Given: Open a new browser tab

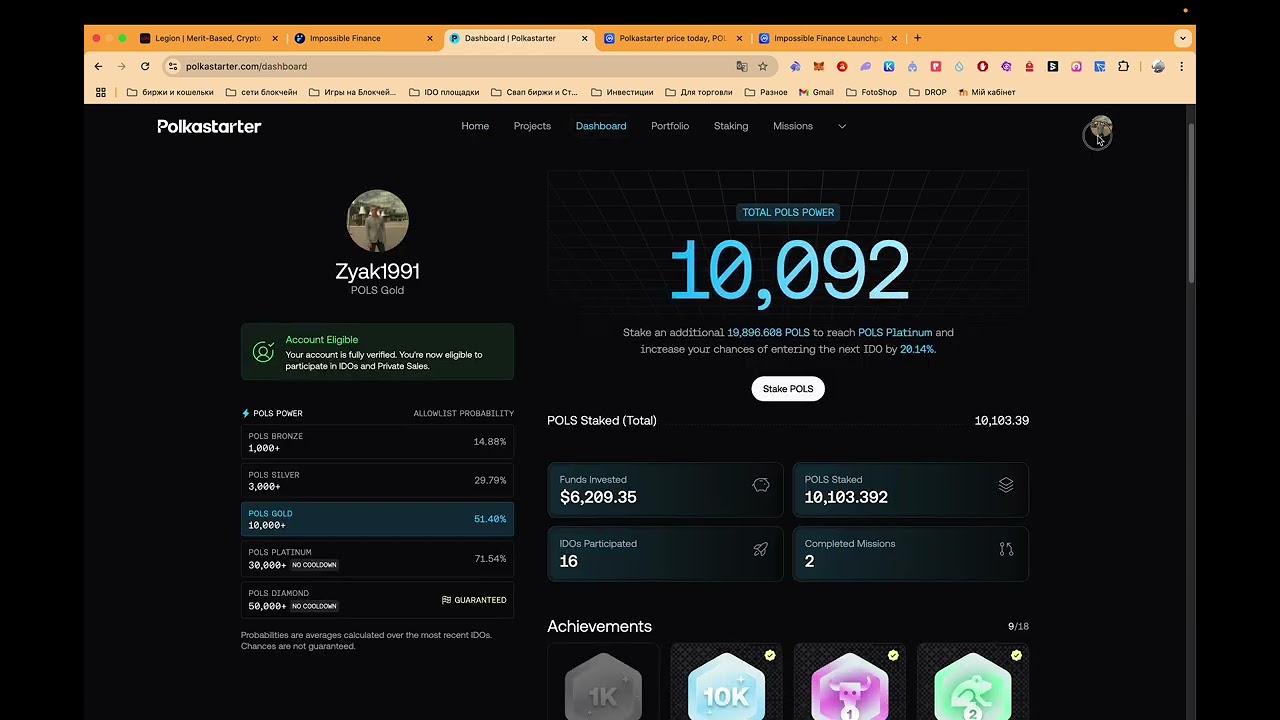Looking at the screenshot, I should [917, 38].
